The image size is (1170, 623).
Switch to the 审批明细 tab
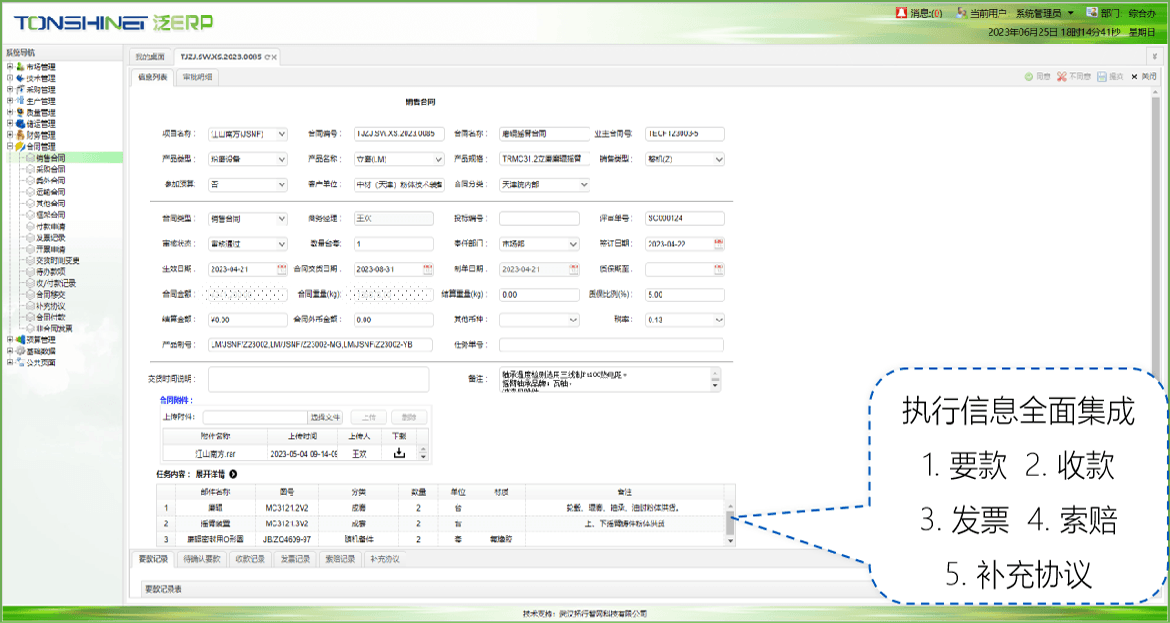197,77
